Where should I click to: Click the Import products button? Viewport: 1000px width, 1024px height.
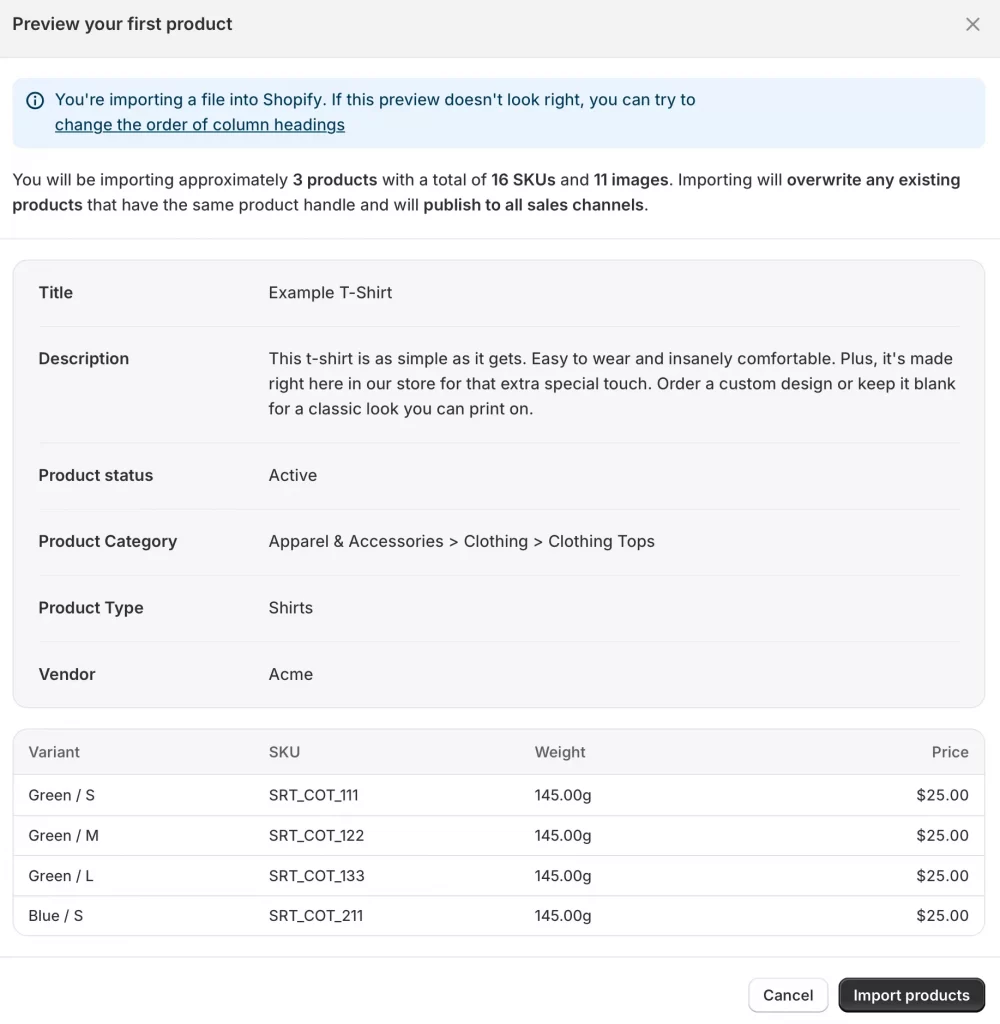click(x=911, y=995)
